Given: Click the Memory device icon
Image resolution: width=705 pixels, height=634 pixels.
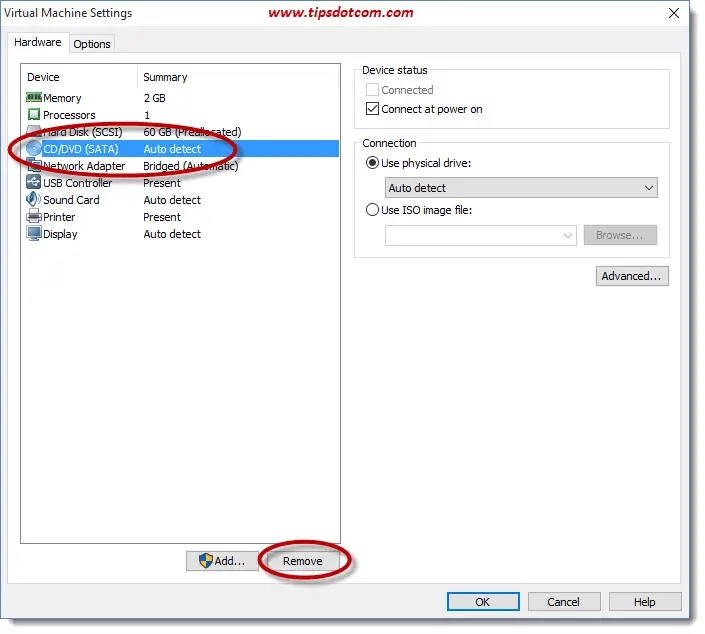Looking at the screenshot, I should (x=34, y=98).
